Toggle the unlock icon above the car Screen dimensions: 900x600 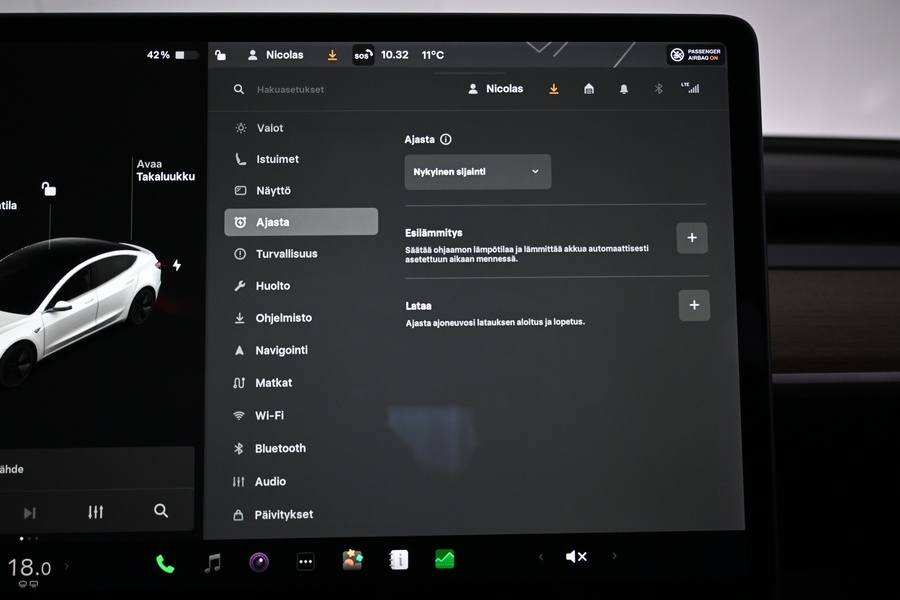(48, 188)
